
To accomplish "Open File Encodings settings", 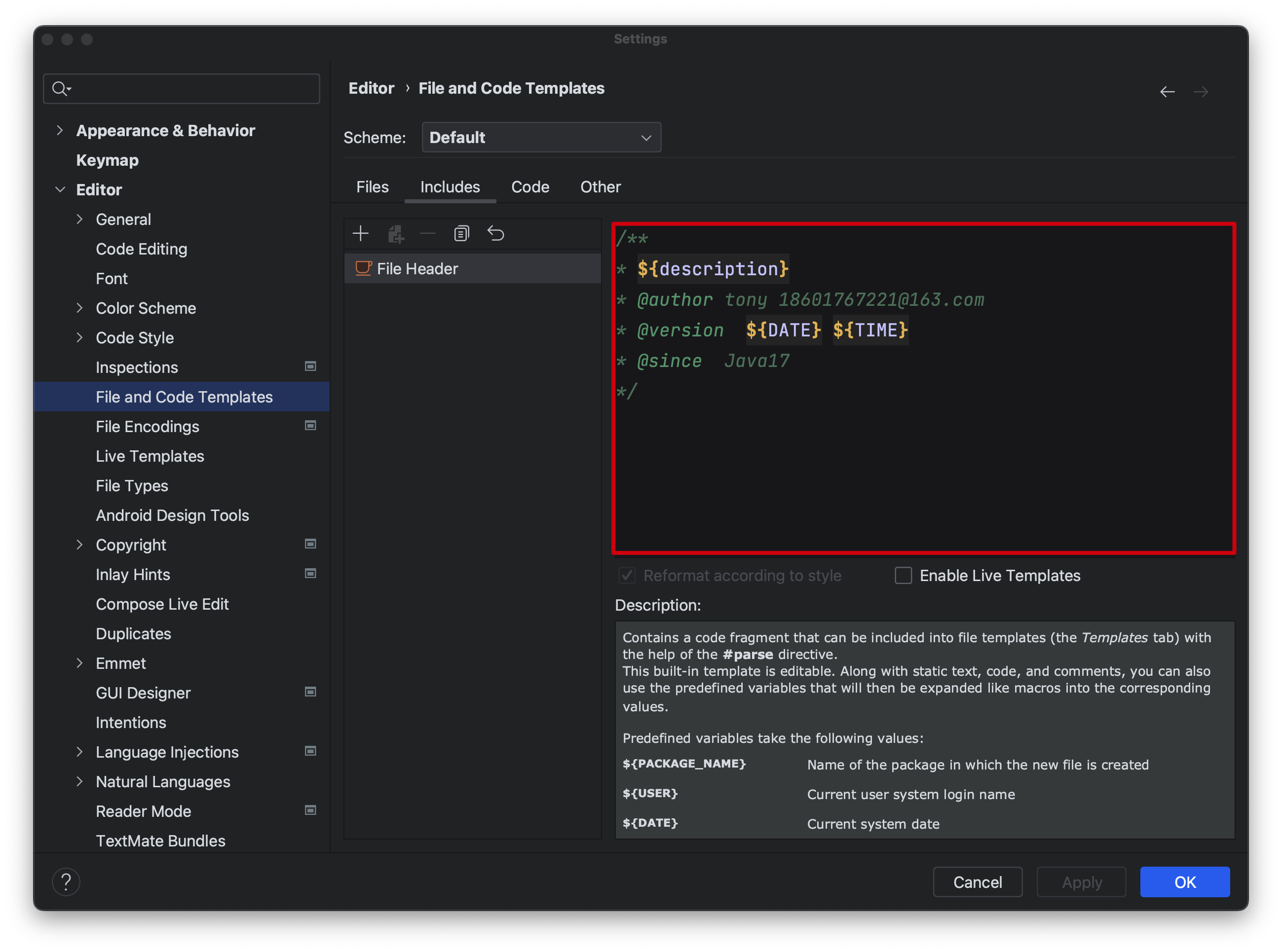I will point(147,427).
